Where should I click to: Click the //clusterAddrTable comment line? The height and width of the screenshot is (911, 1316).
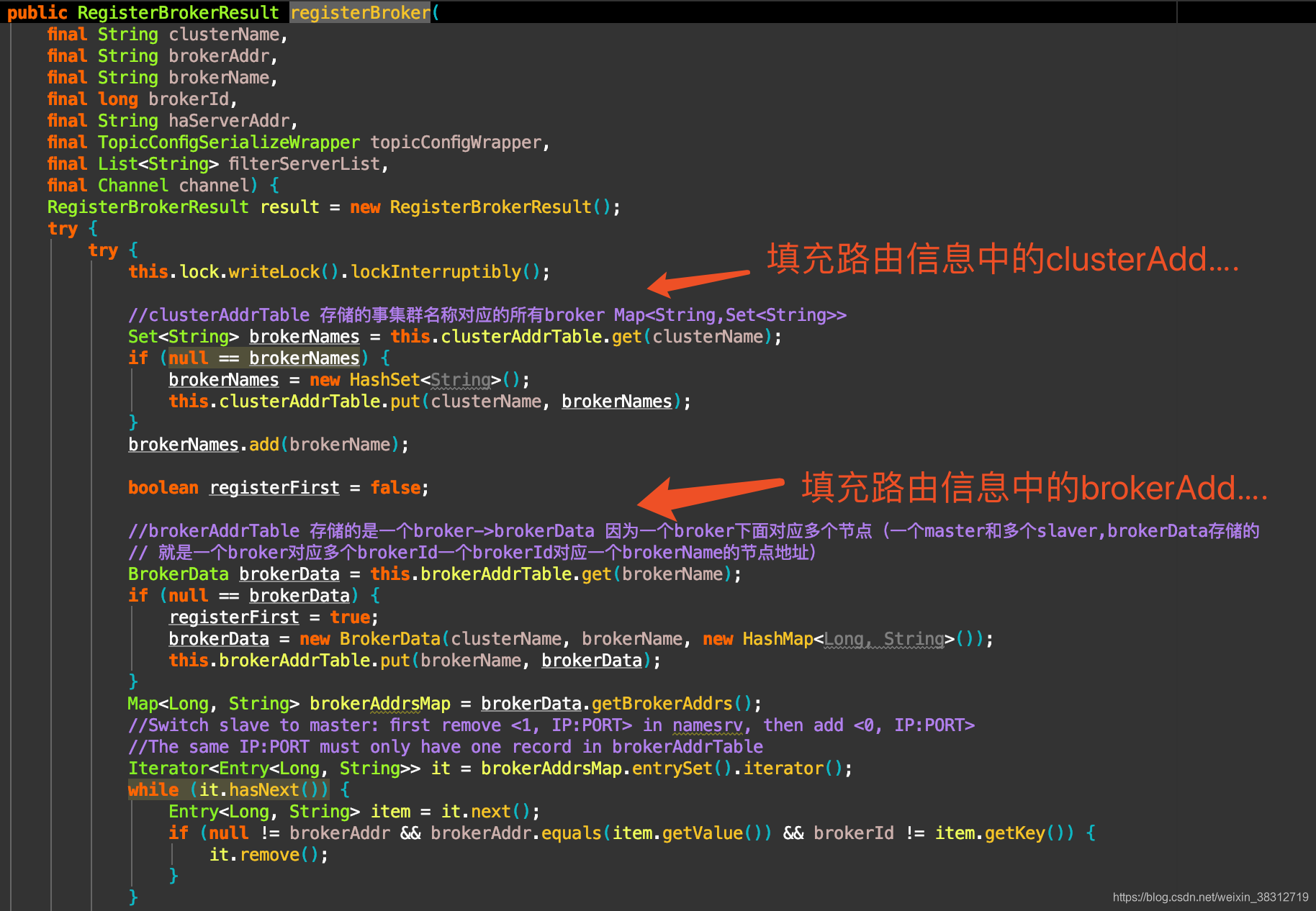(487, 314)
